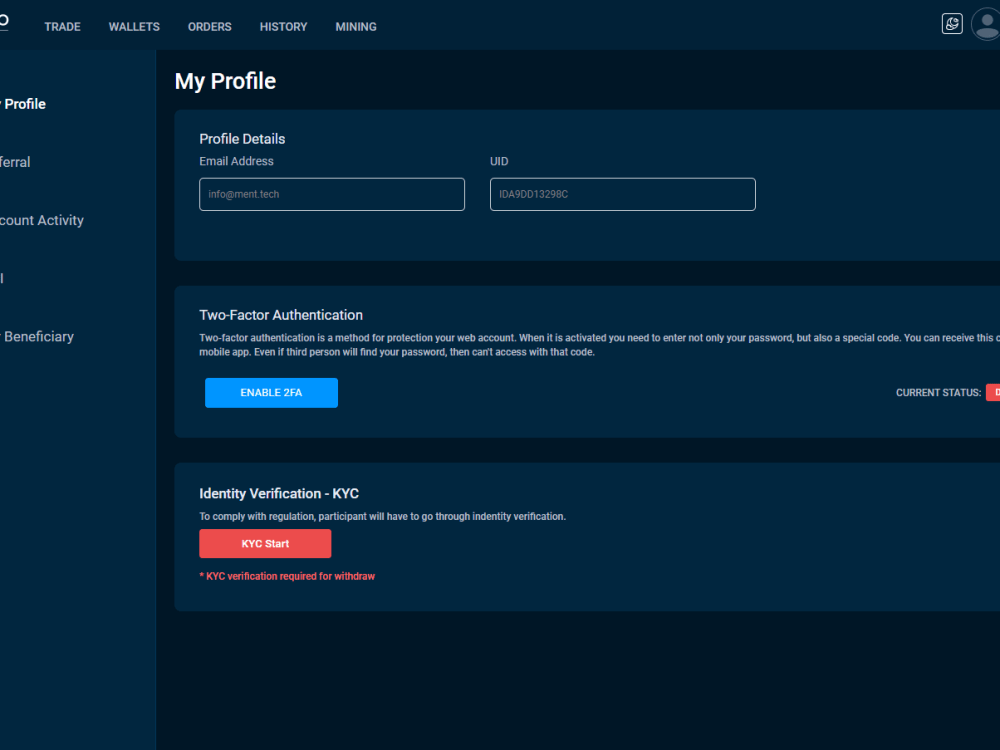Toggle the theme switch icon in header
1000x750 pixels.
click(952, 24)
